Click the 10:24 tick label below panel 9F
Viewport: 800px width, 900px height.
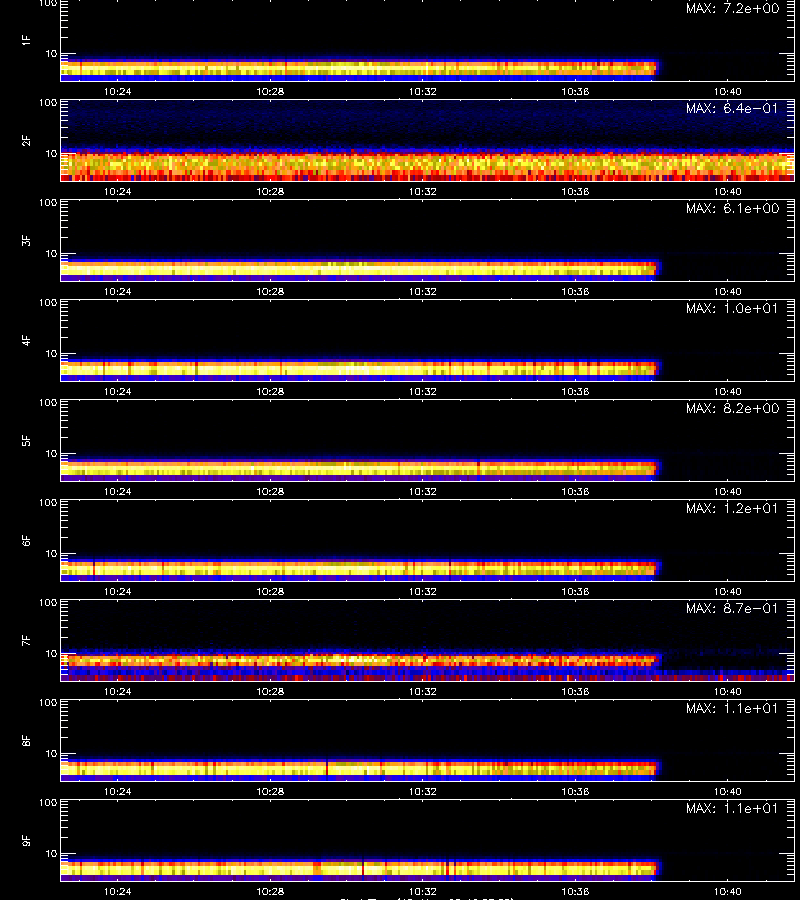pos(118,891)
